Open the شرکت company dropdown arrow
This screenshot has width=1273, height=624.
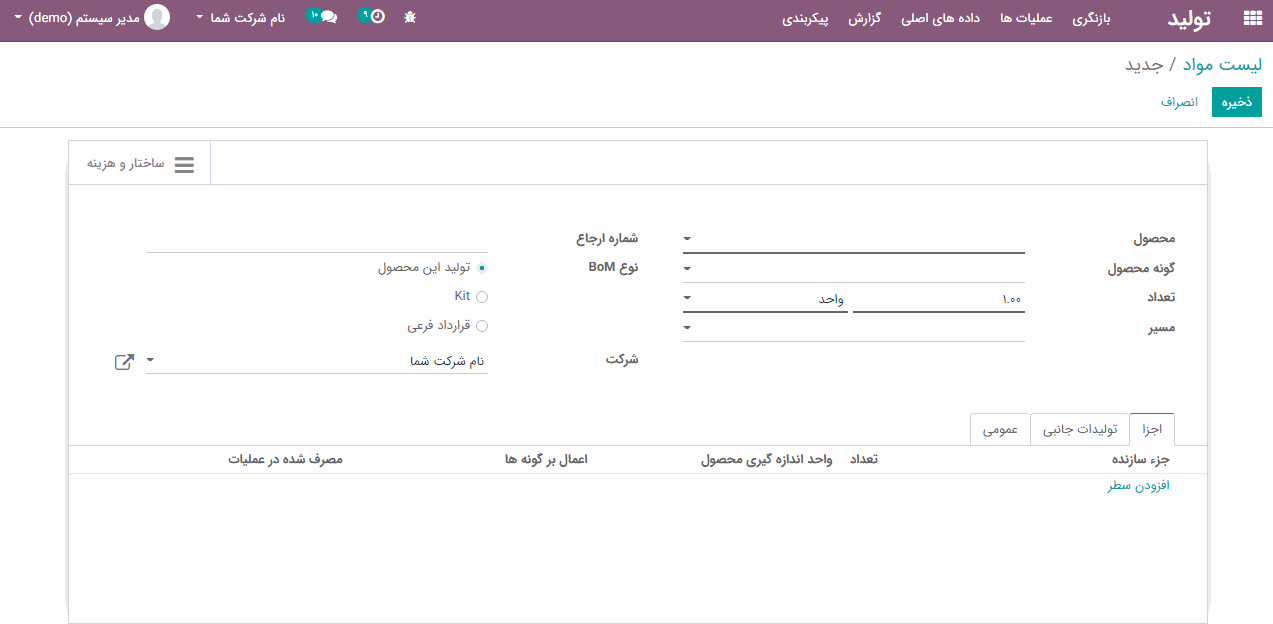[x=150, y=361]
